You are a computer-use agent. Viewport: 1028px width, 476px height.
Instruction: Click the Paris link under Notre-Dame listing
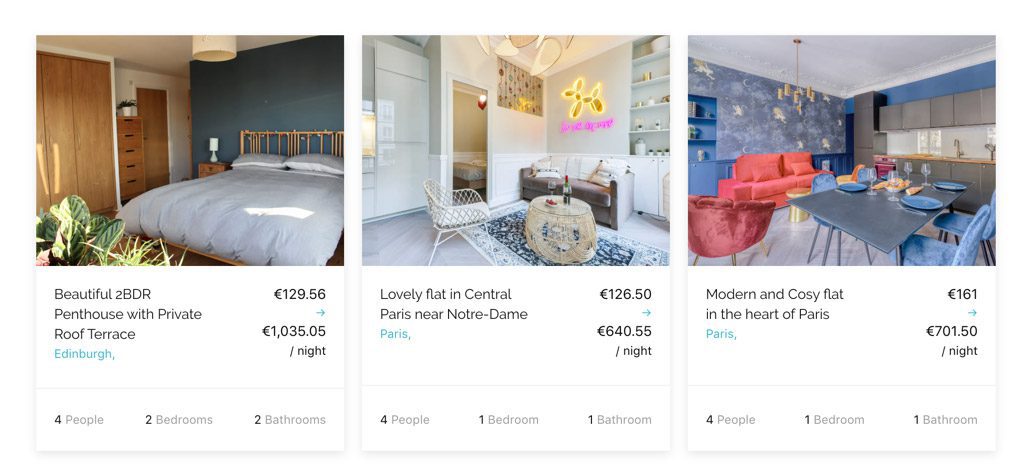395,334
